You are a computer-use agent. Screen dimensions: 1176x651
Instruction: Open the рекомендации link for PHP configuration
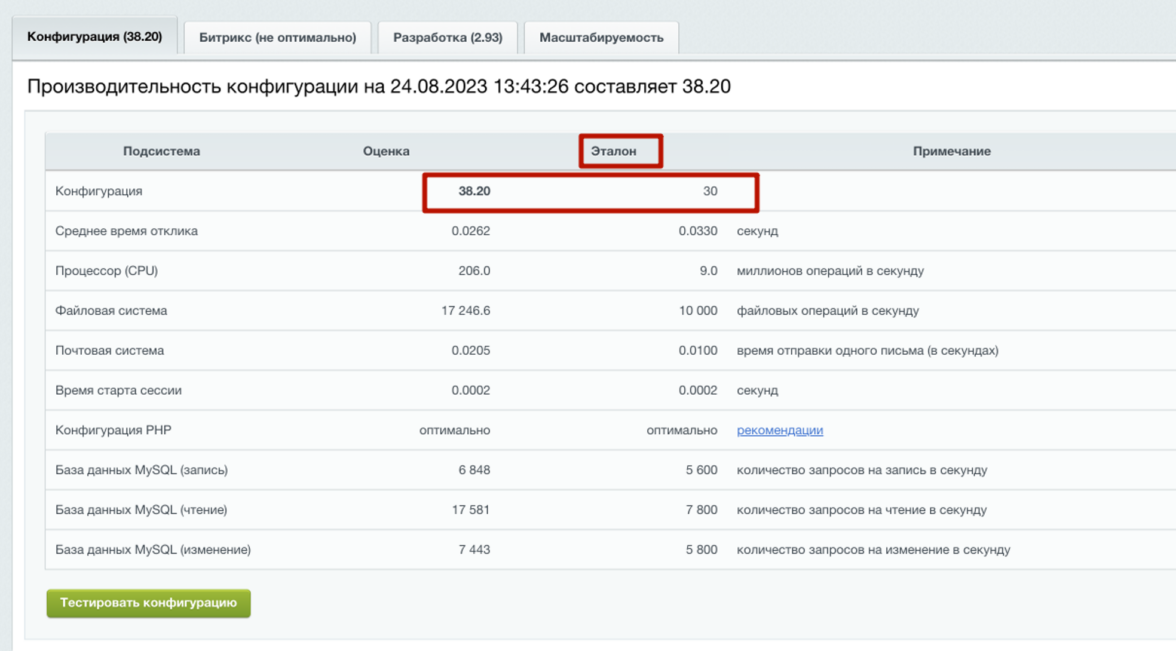(779, 430)
